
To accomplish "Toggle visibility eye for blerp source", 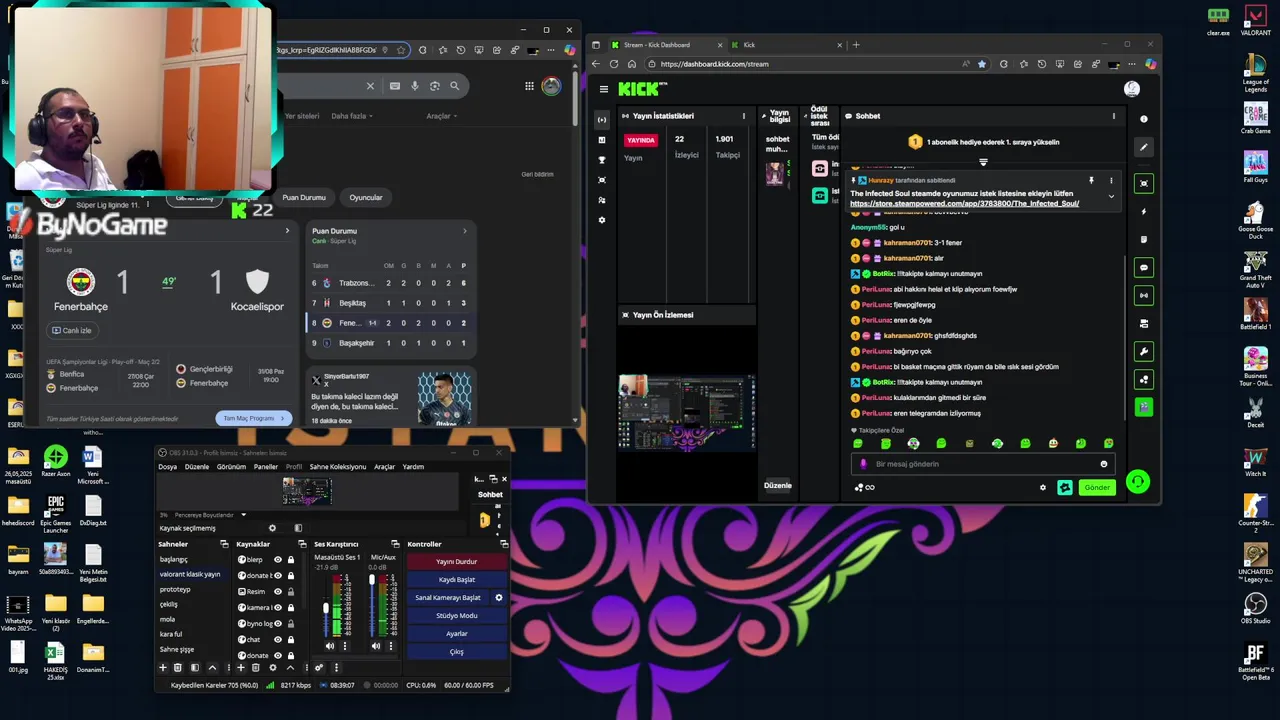I will point(278,560).
